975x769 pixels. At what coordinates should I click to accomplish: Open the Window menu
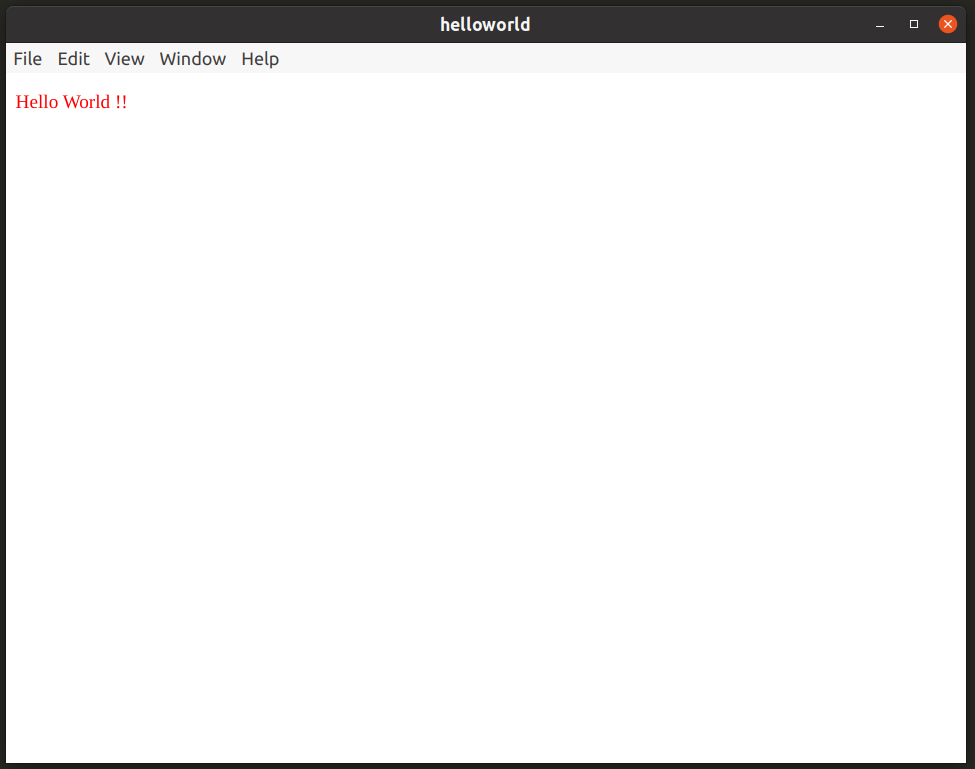click(193, 58)
